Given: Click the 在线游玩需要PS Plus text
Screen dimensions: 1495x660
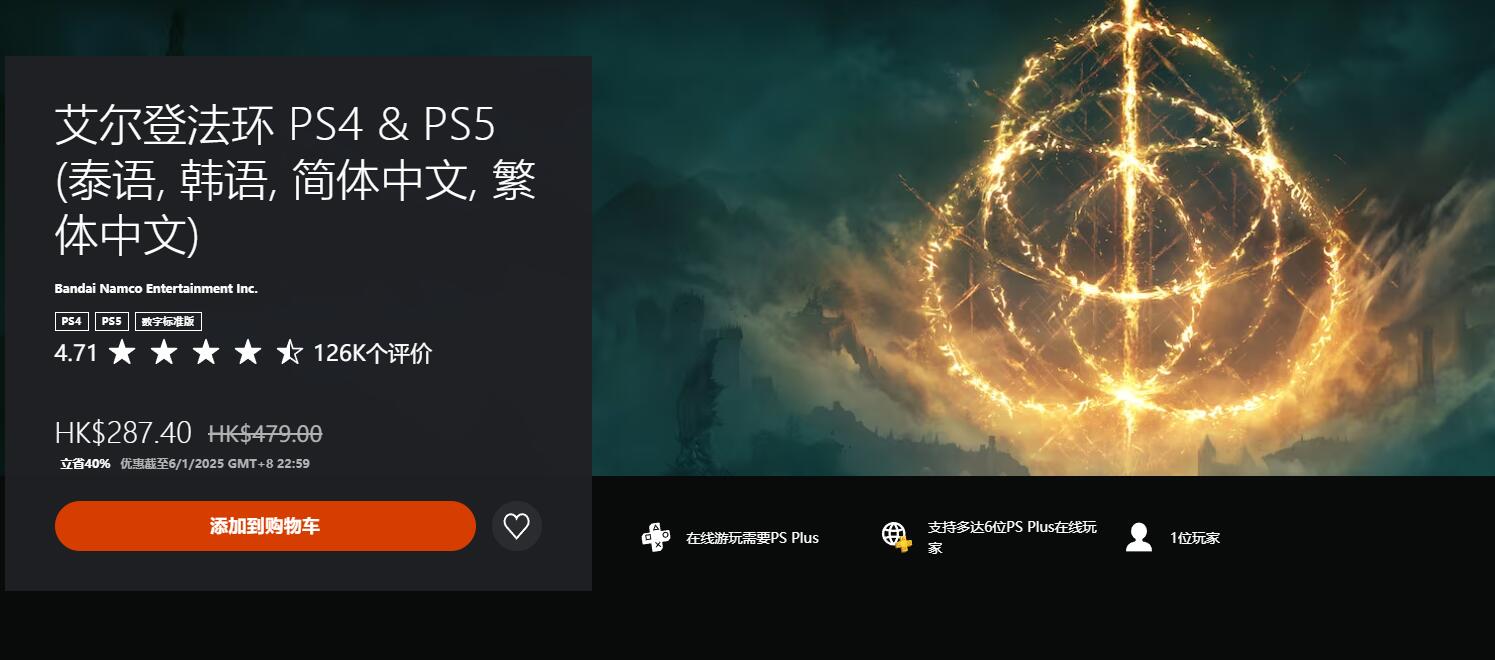Looking at the screenshot, I should 752,538.
